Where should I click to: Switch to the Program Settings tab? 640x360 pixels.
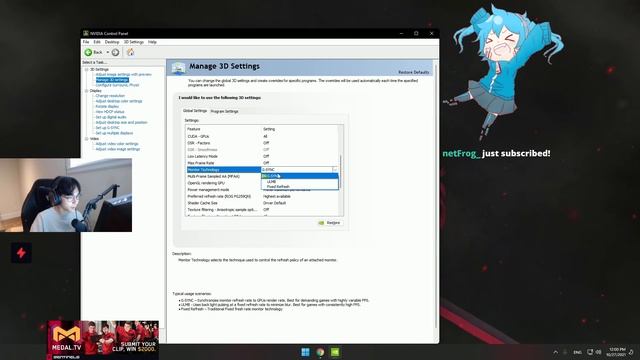point(224,111)
